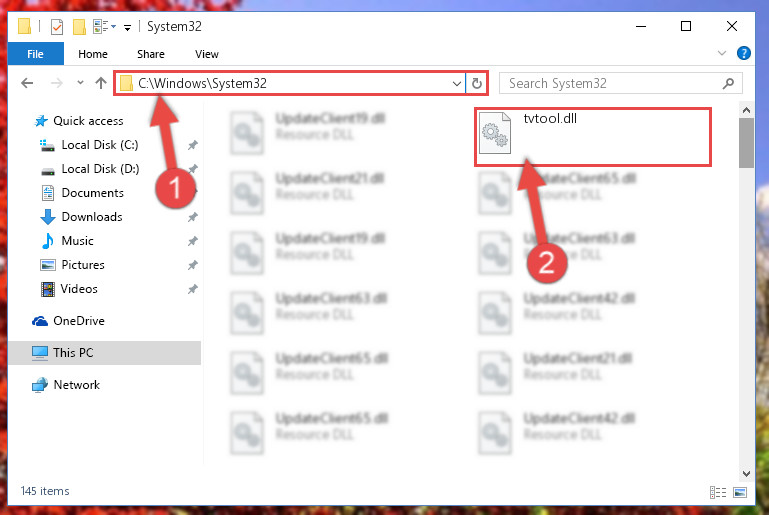Click the Search System32 field

click(613, 83)
